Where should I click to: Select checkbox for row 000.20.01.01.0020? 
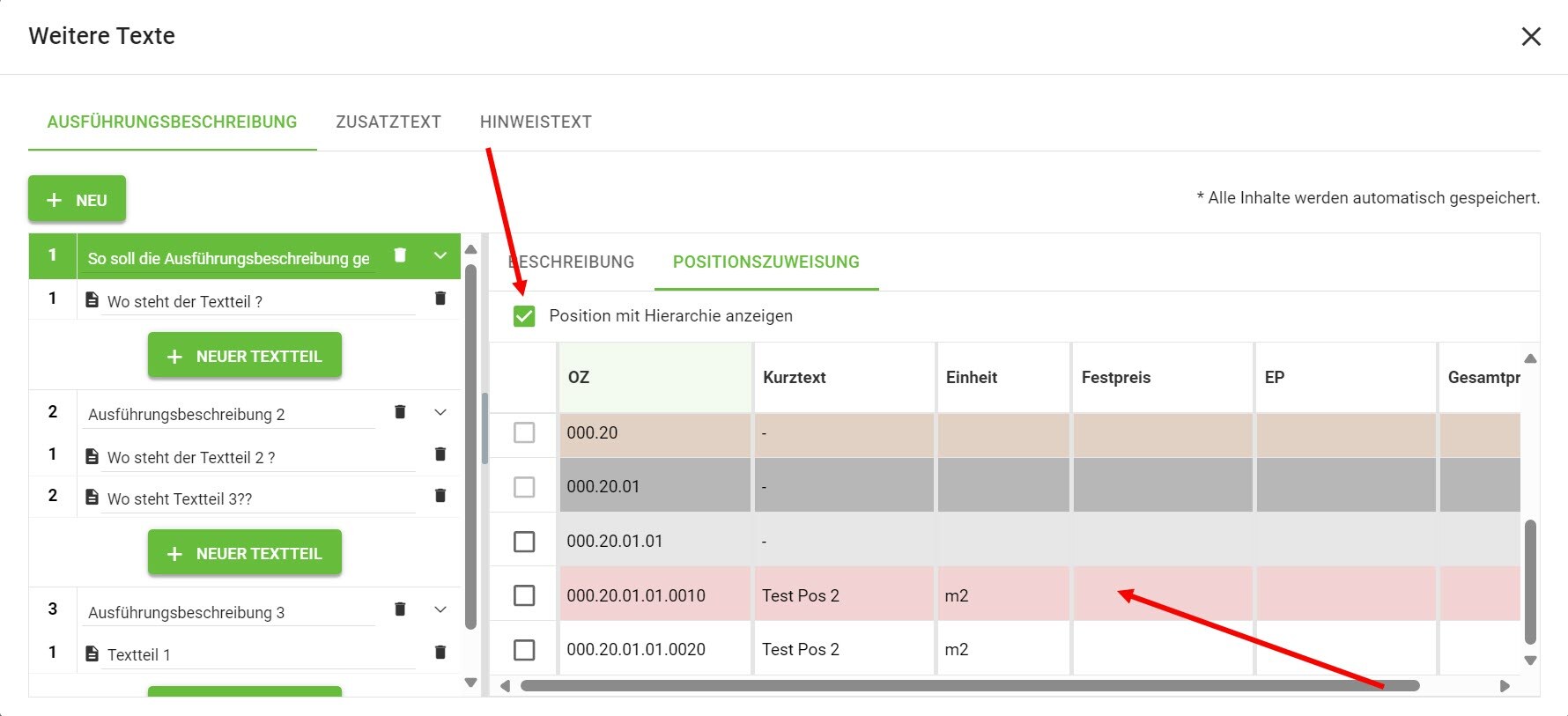click(524, 650)
